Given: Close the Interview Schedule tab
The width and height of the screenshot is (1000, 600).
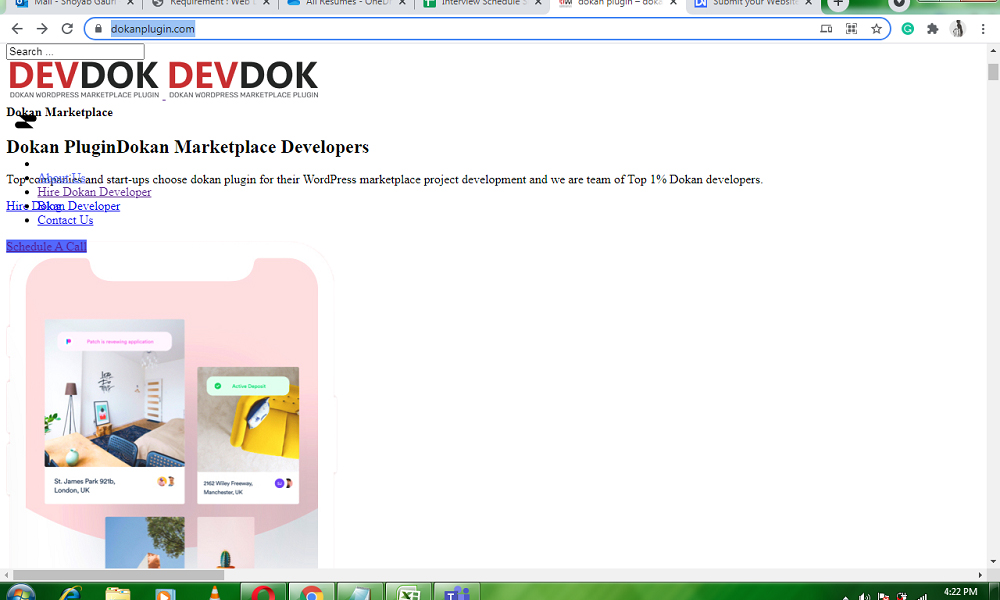Looking at the screenshot, I should (538, 3).
